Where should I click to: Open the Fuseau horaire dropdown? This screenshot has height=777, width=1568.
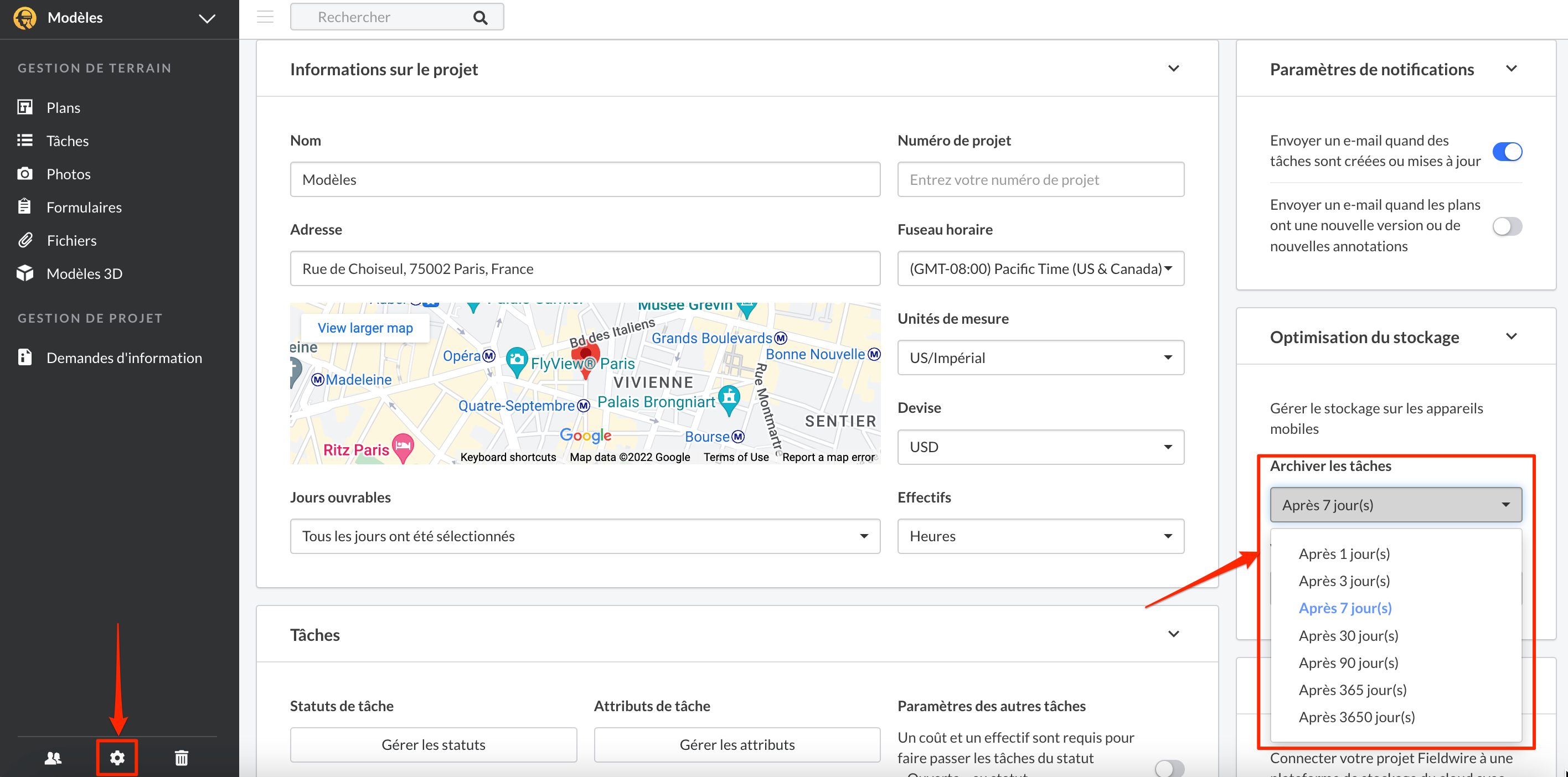[x=1040, y=268]
